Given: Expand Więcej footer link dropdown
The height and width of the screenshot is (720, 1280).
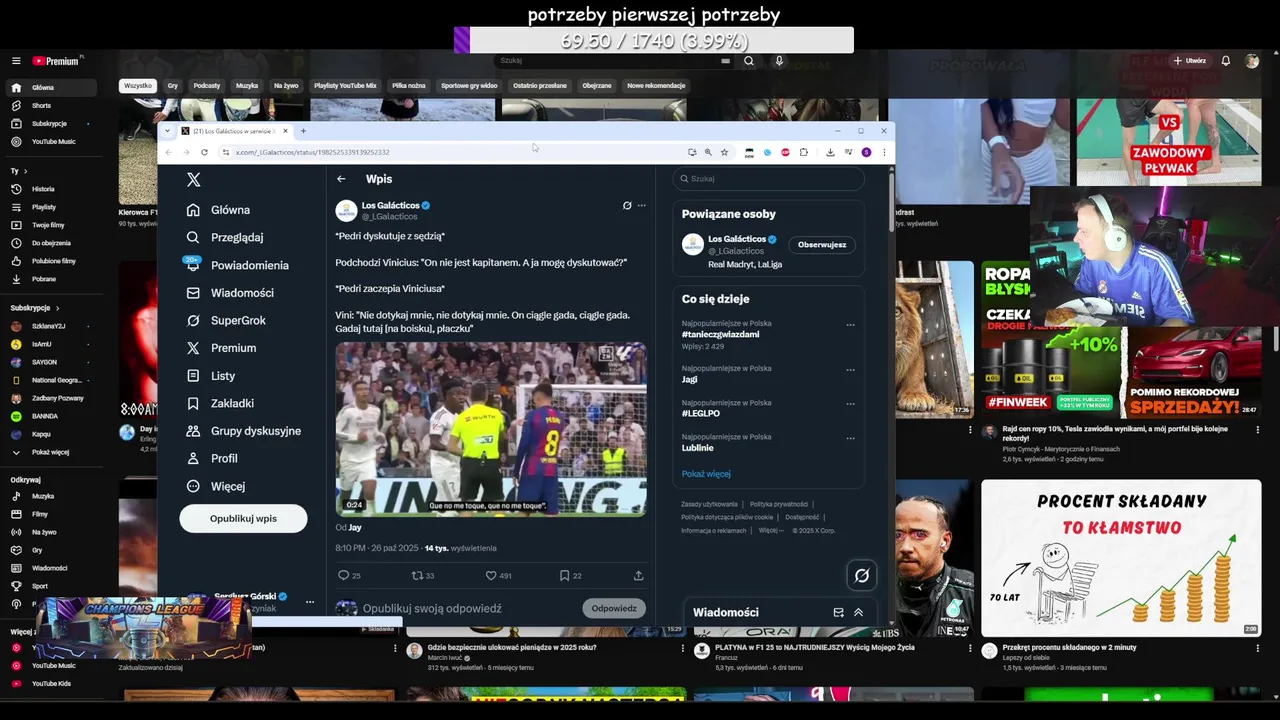Looking at the screenshot, I should point(770,530).
